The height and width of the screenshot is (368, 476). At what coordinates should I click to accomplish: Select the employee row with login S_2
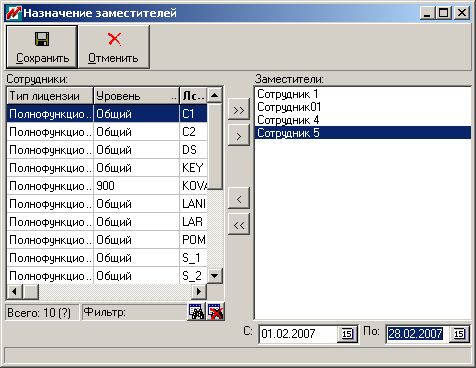click(x=107, y=276)
